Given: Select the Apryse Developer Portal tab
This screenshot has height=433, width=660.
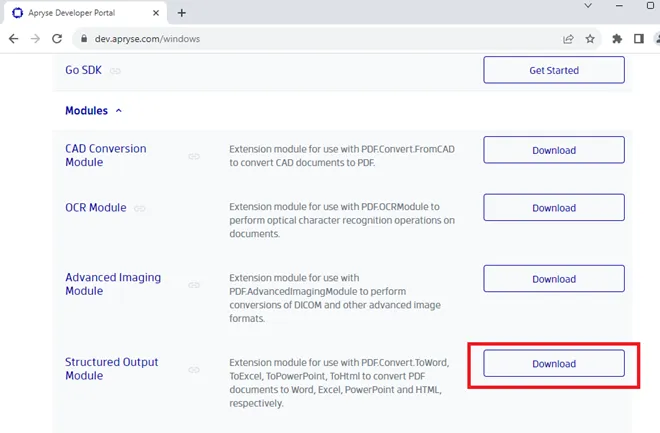Looking at the screenshot, I should pos(85,13).
